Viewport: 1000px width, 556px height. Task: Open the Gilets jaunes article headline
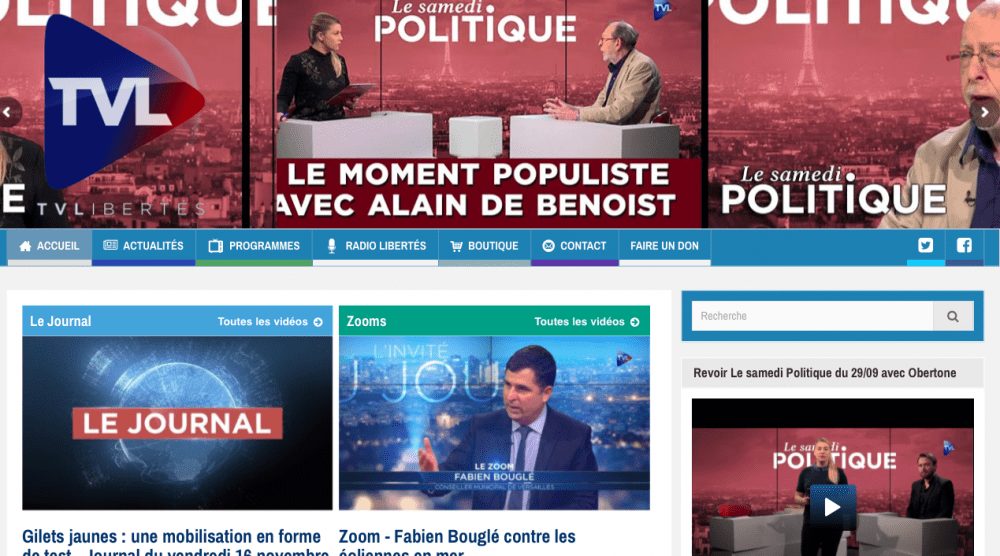tap(175, 543)
